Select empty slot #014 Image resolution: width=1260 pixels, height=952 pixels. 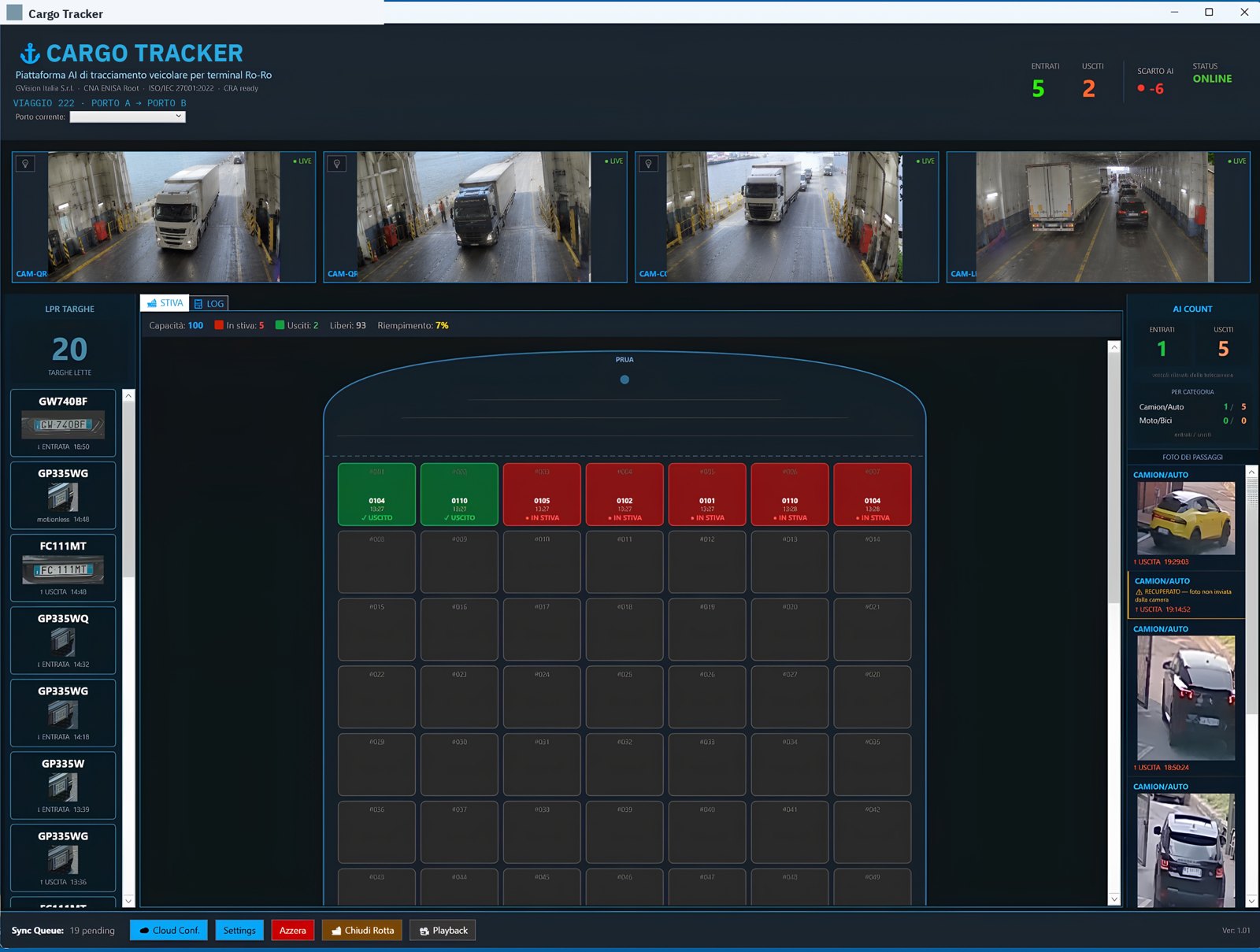pyautogui.click(x=873, y=562)
